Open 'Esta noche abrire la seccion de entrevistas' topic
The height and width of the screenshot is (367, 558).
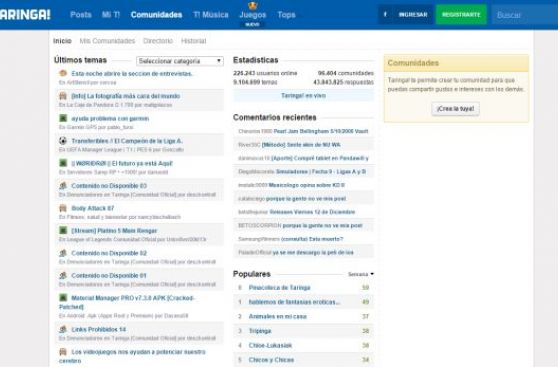click(x=132, y=74)
